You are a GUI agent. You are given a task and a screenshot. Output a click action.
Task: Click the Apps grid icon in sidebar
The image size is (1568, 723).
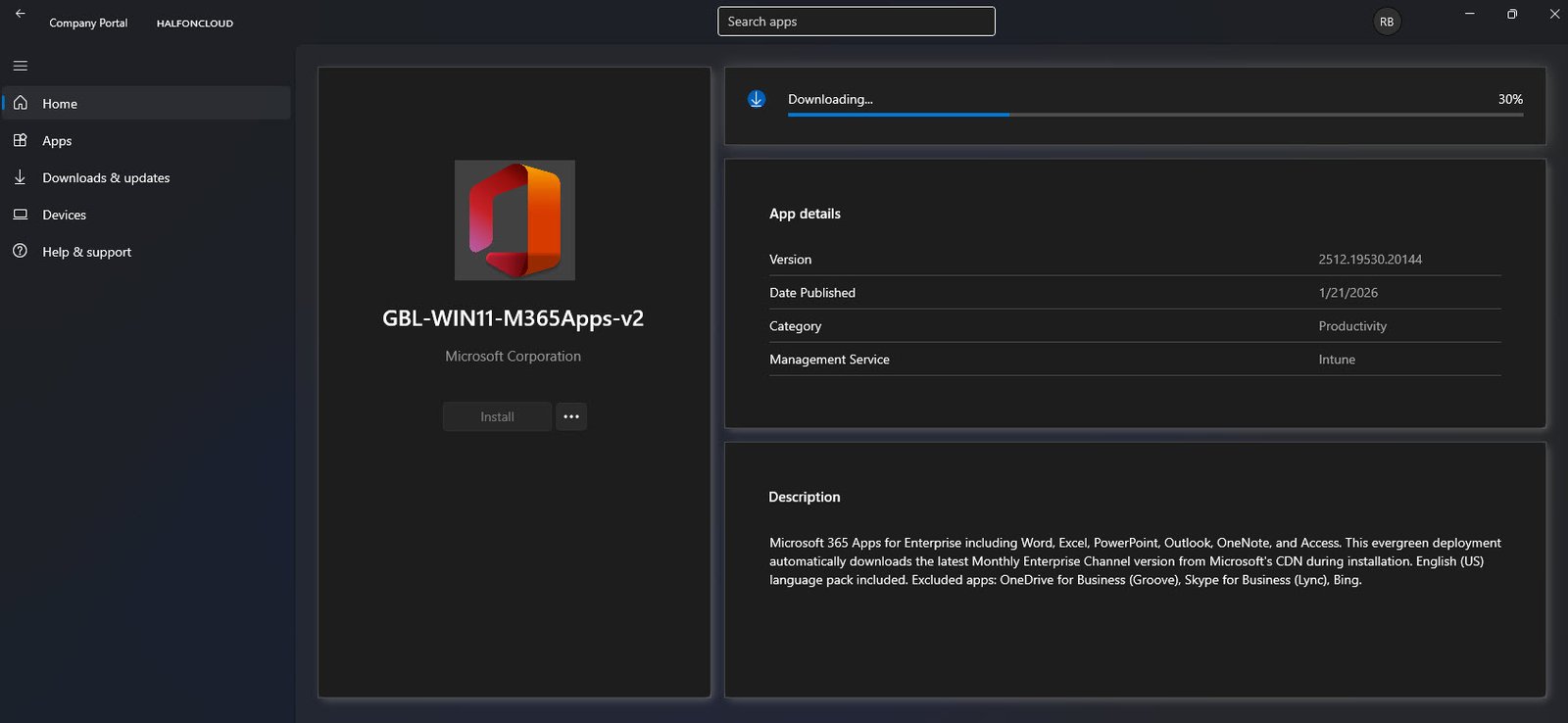(x=20, y=140)
